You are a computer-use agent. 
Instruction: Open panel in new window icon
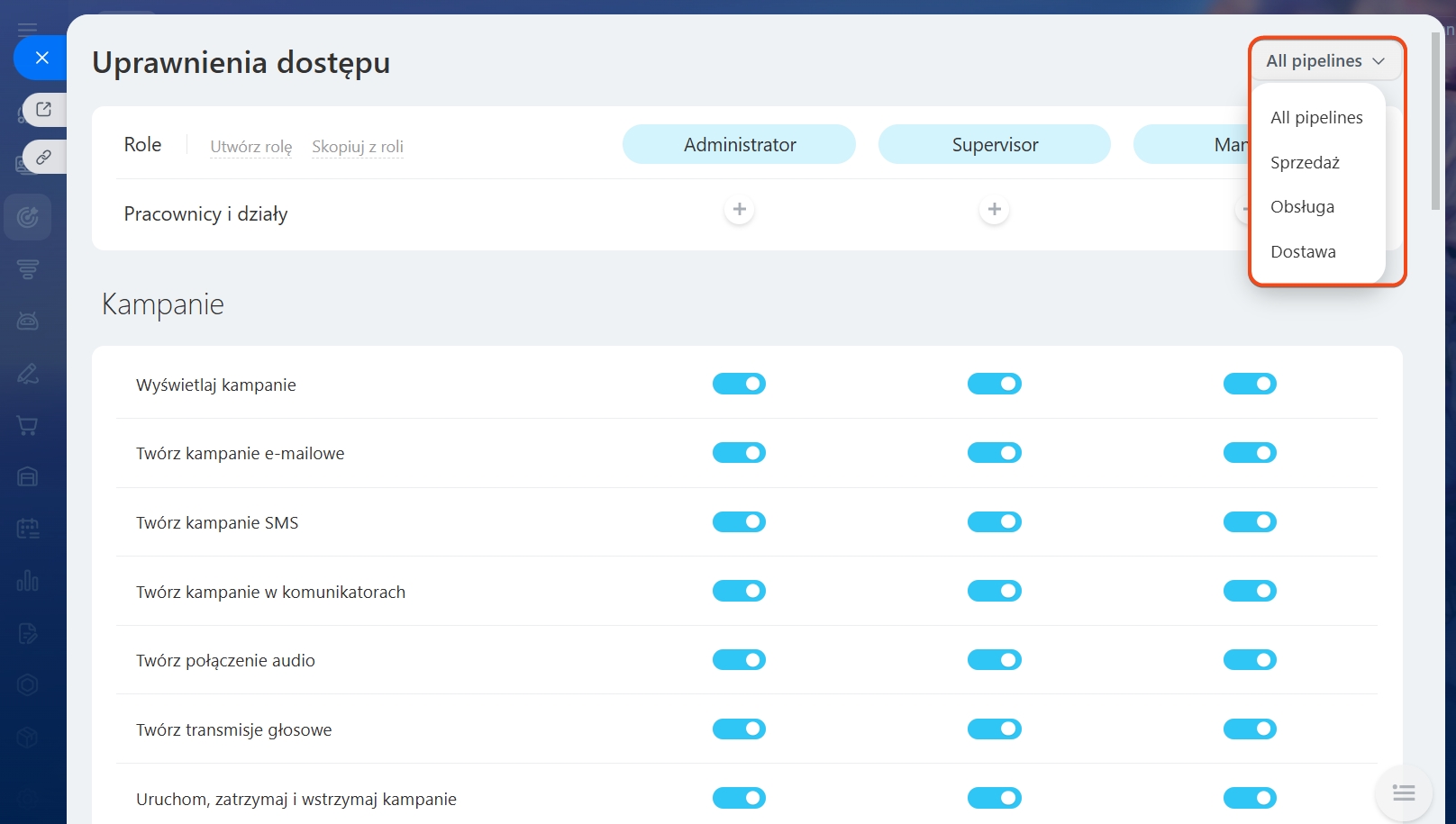click(x=43, y=110)
